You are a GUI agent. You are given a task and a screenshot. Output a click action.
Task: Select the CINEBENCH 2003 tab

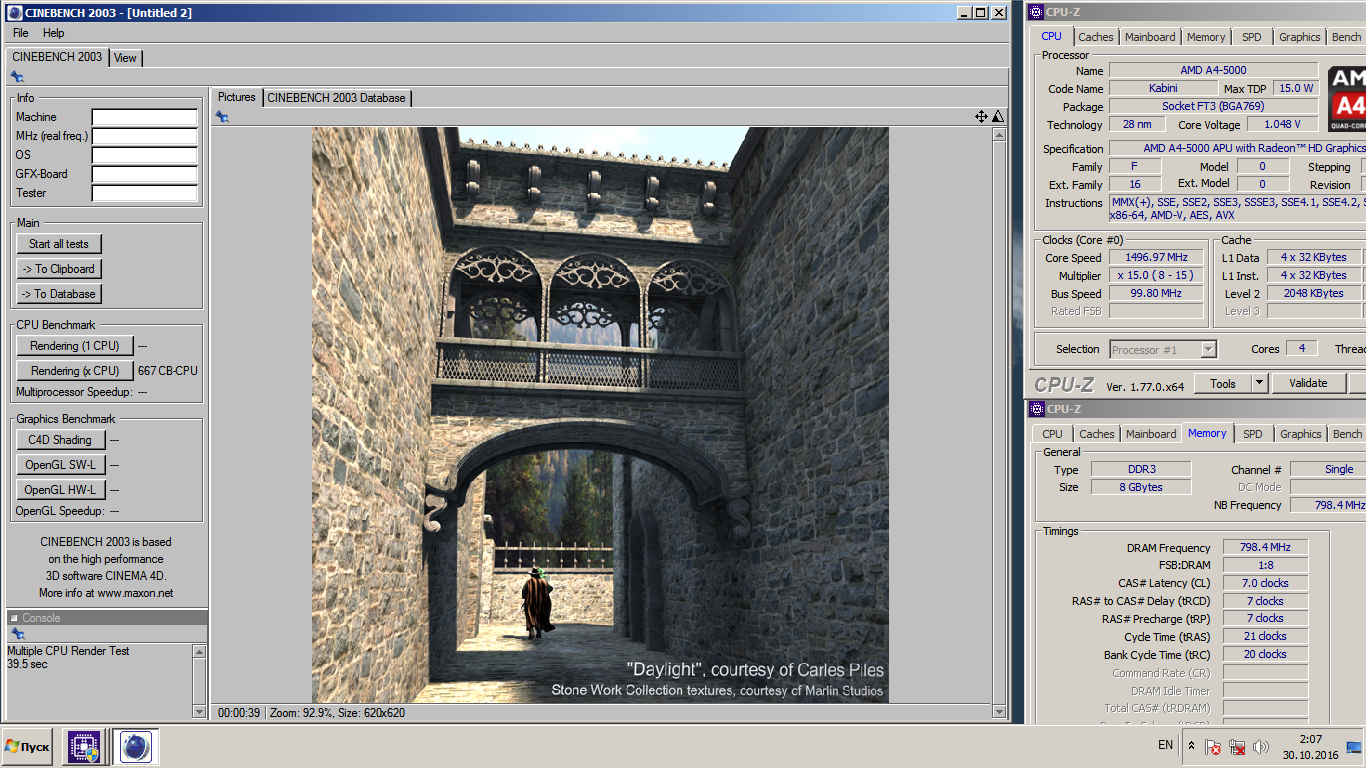pos(57,57)
